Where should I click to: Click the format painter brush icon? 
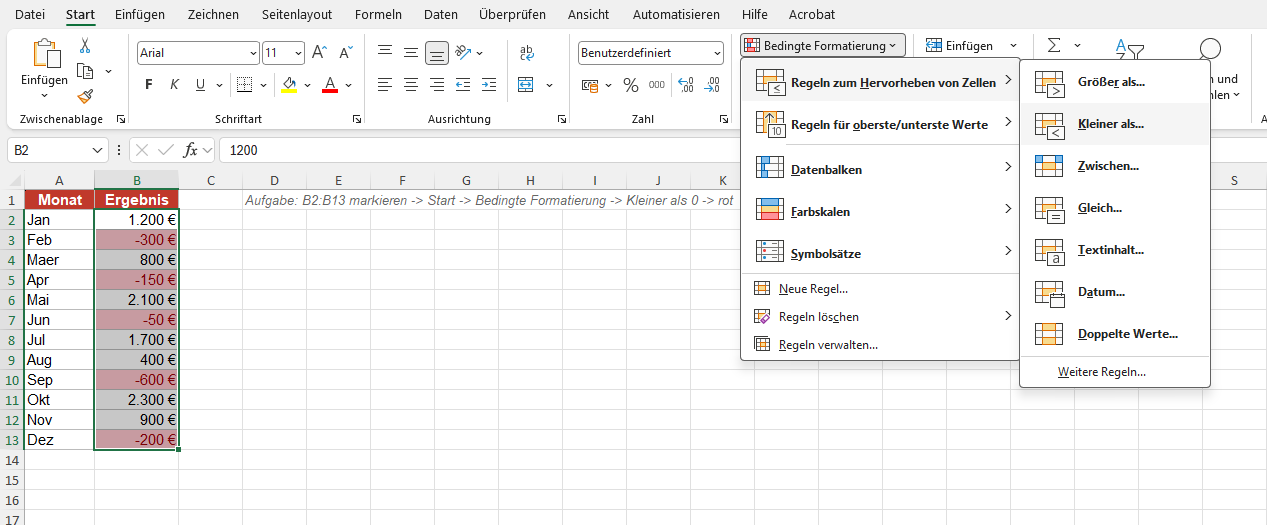(85, 96)
